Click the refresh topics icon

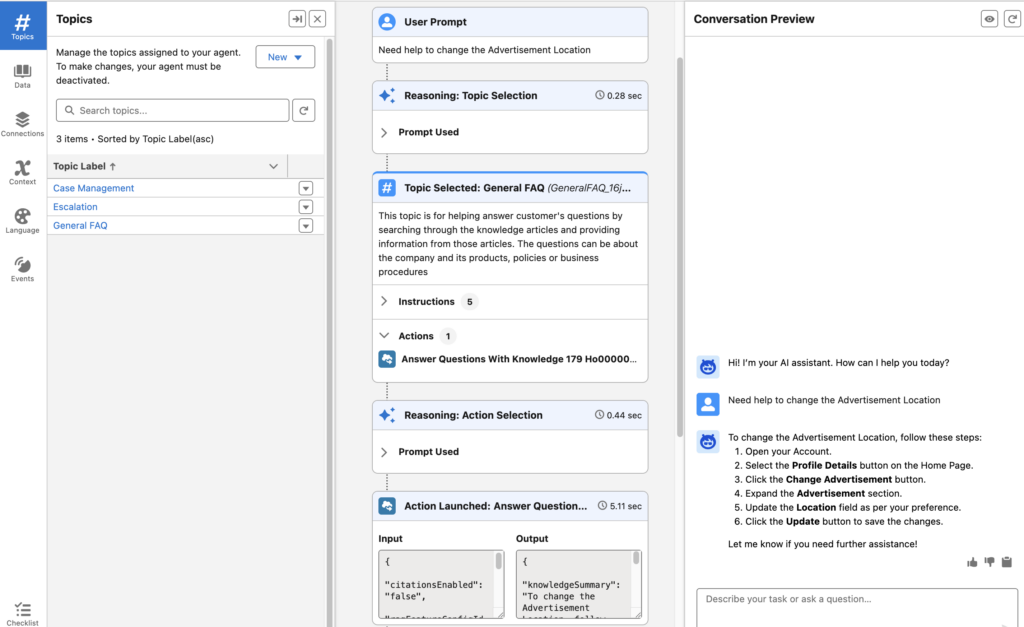pos(304,111)
